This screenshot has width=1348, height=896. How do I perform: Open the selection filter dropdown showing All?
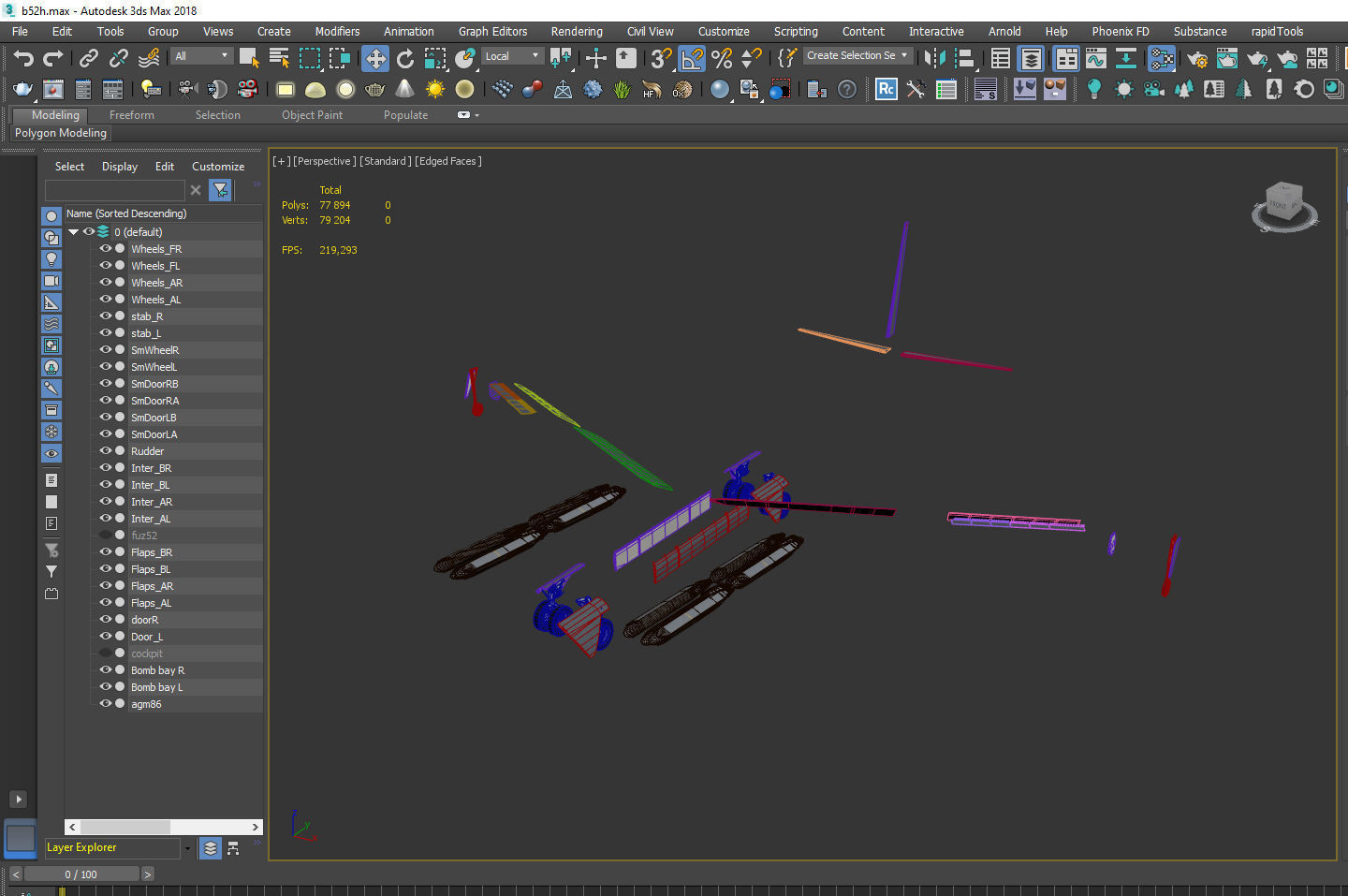pyautogui.click(x=201, y=56)
